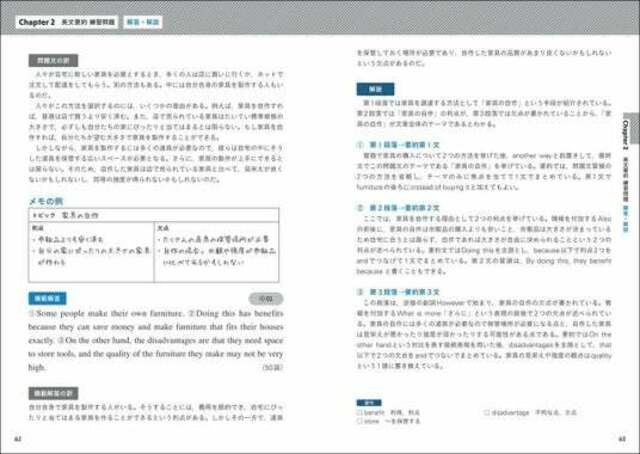Click the blue model answer label badge
The image size is (640, 454).
tap(47, 299)
